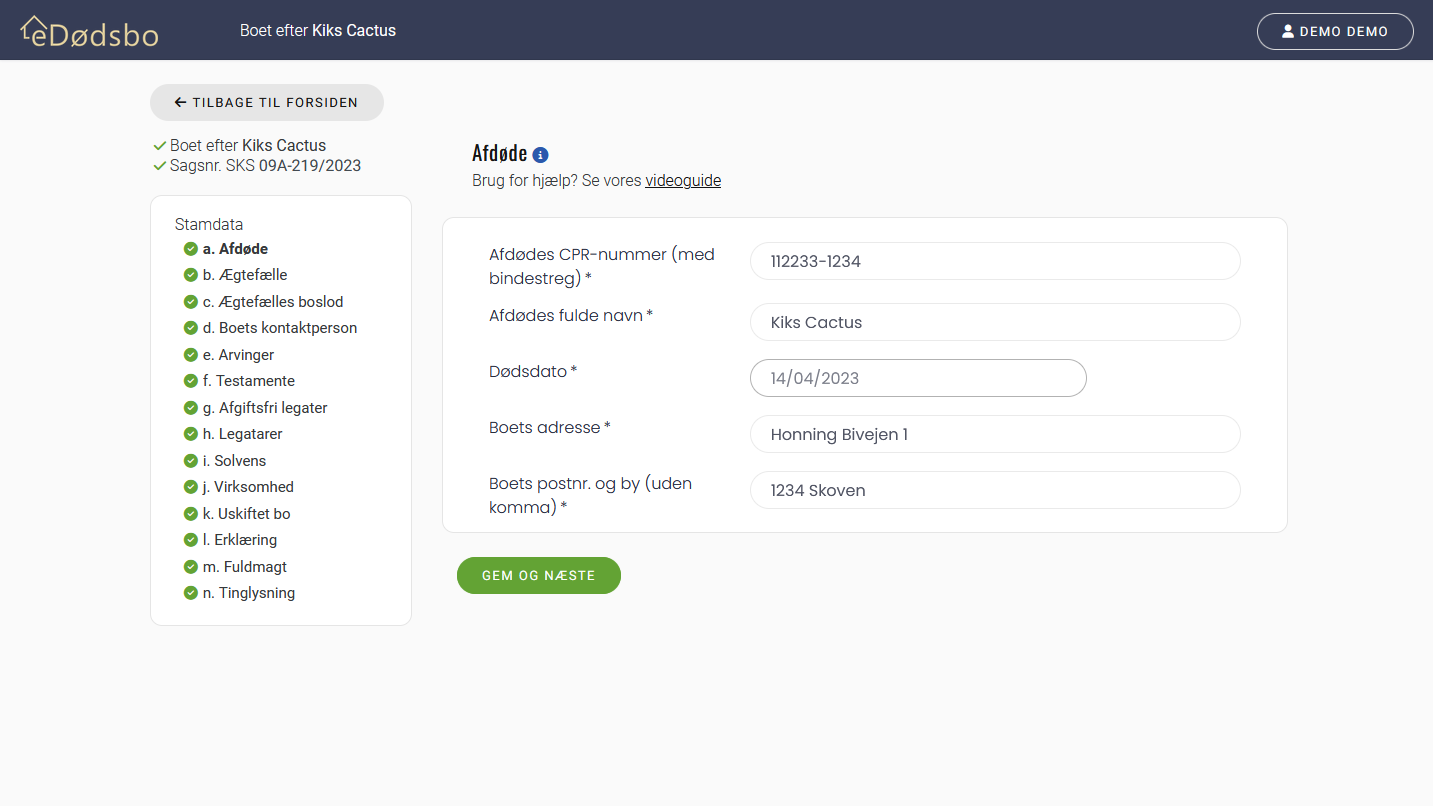Click the green checkmark beside Testamente
1433x806 pixels.
click(x=190, y=381)
